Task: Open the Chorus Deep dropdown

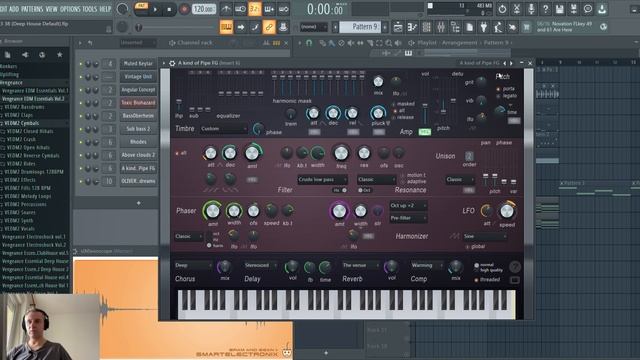Action: [193, 265]
